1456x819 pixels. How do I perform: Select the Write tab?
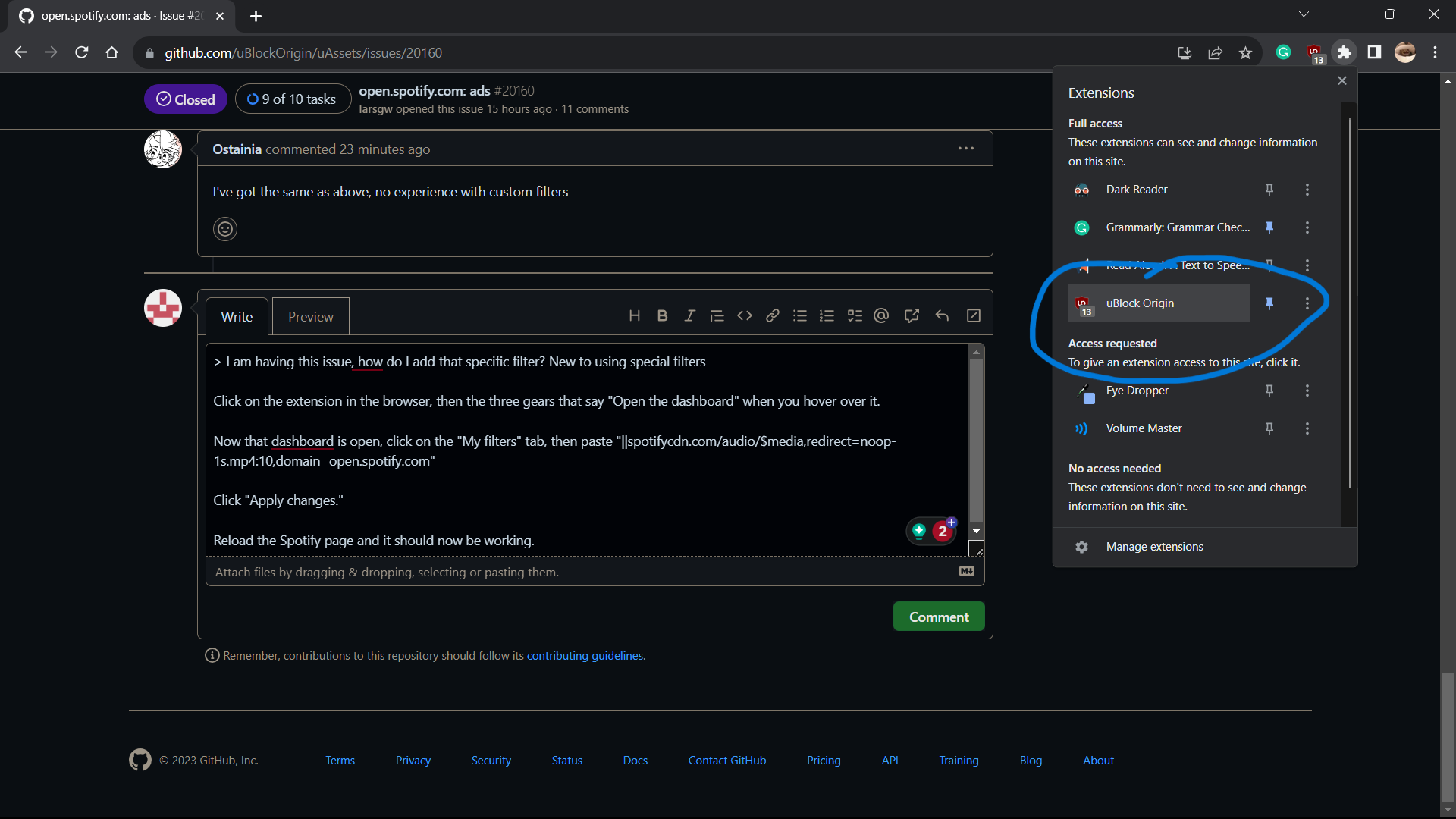pyautogui.click(x=236, y=316)
